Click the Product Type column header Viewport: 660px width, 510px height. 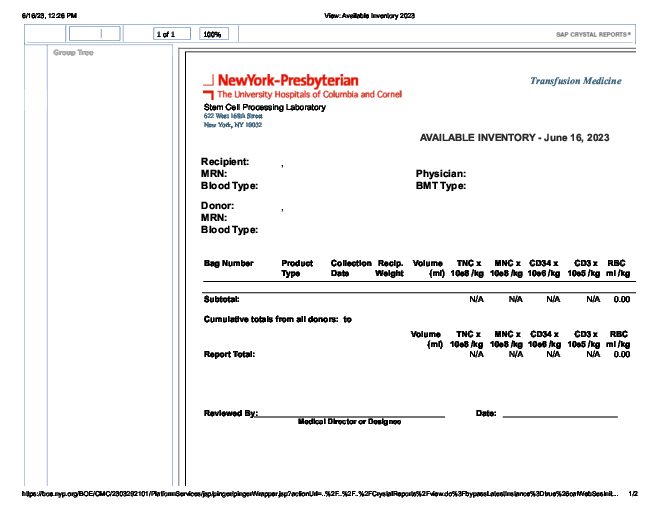click(x=297, y=268)
